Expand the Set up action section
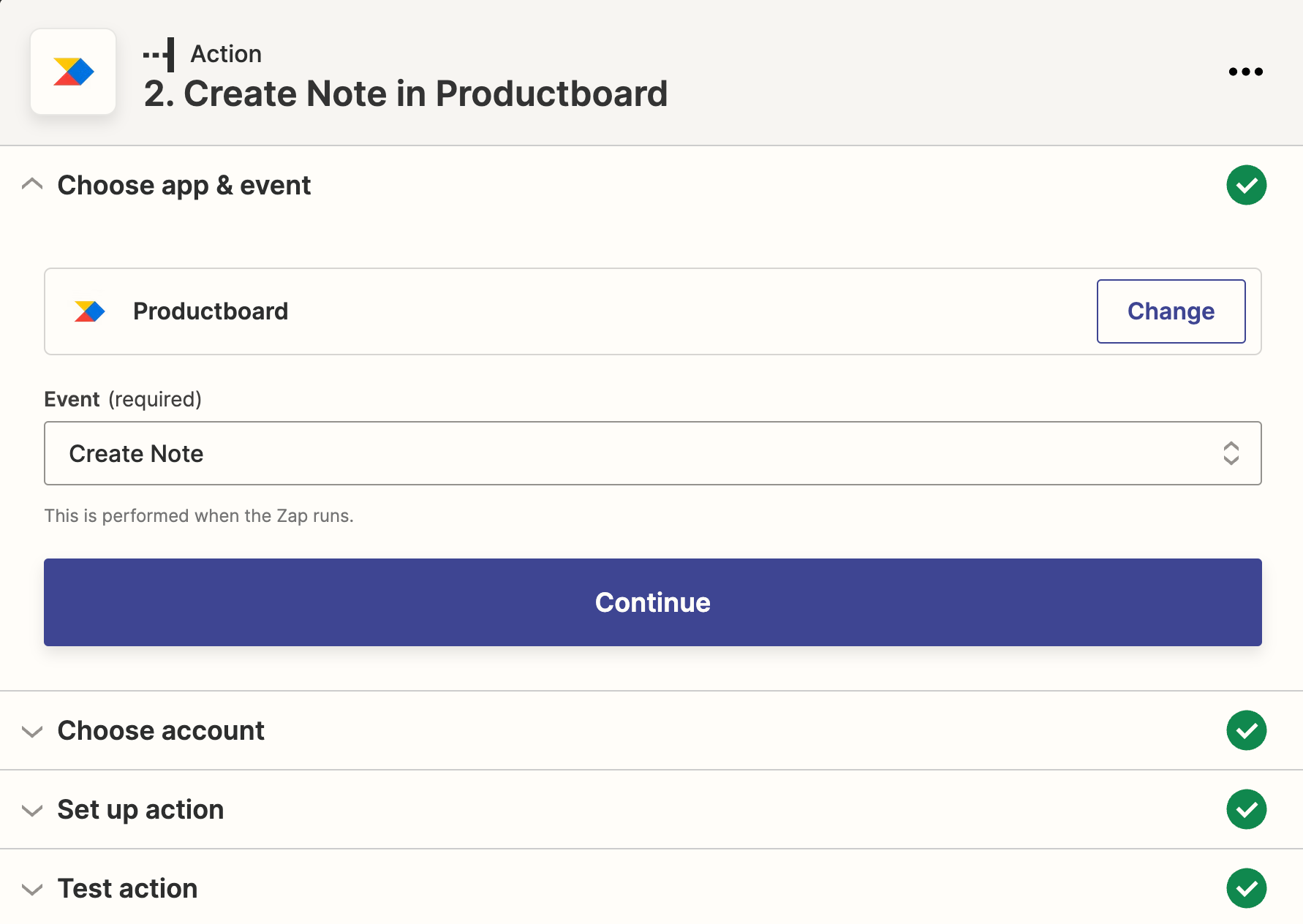 coord(32,810)
